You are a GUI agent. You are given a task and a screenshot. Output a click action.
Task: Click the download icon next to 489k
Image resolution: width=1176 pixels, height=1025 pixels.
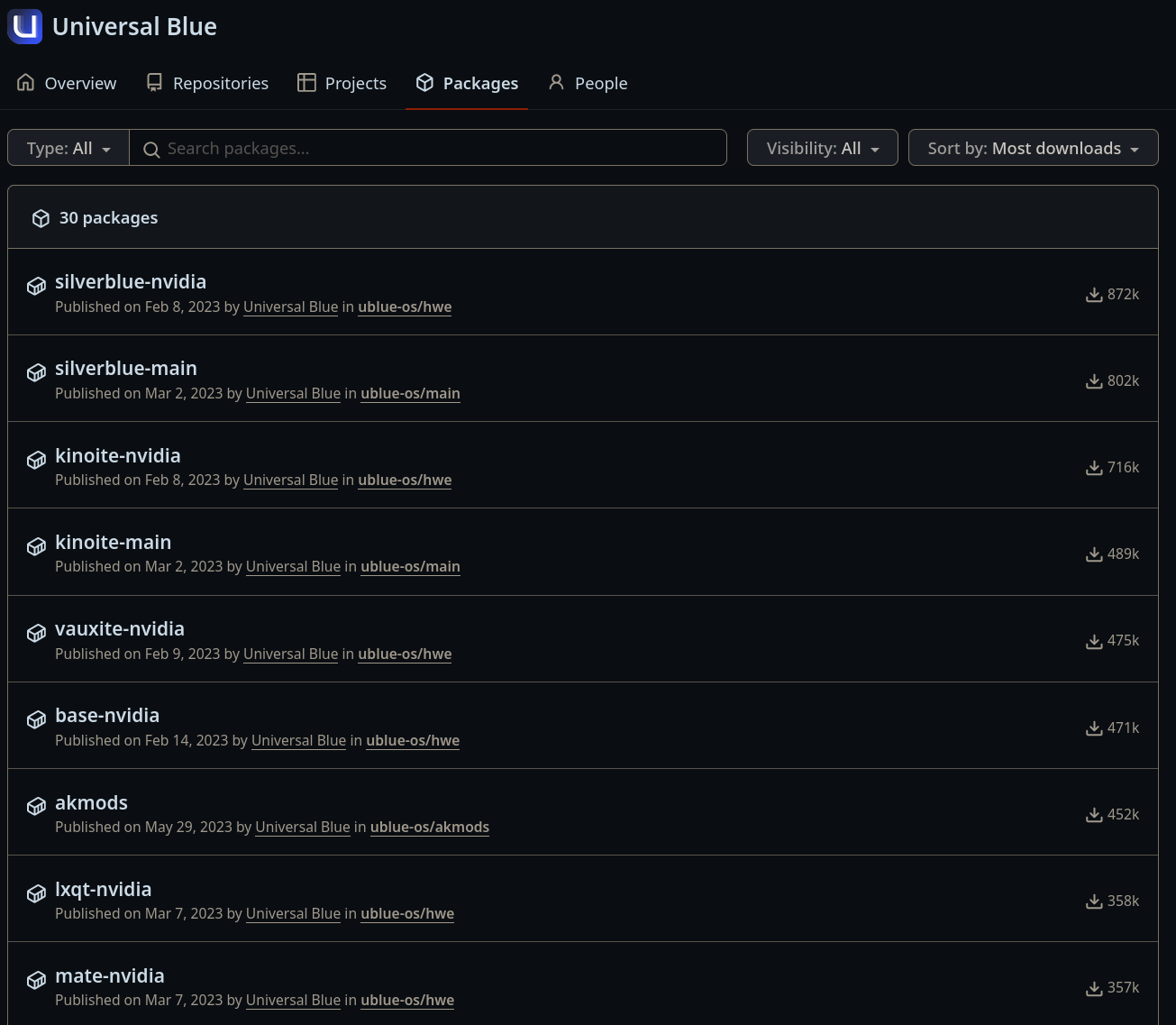[1094, 554]
